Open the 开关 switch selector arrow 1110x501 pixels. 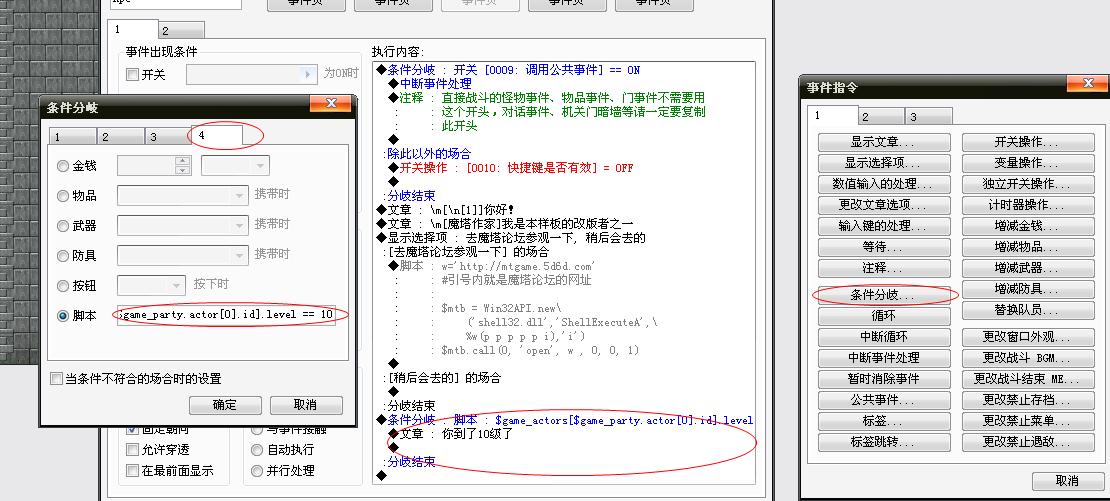pyautogui.click(x=307, y=74)
